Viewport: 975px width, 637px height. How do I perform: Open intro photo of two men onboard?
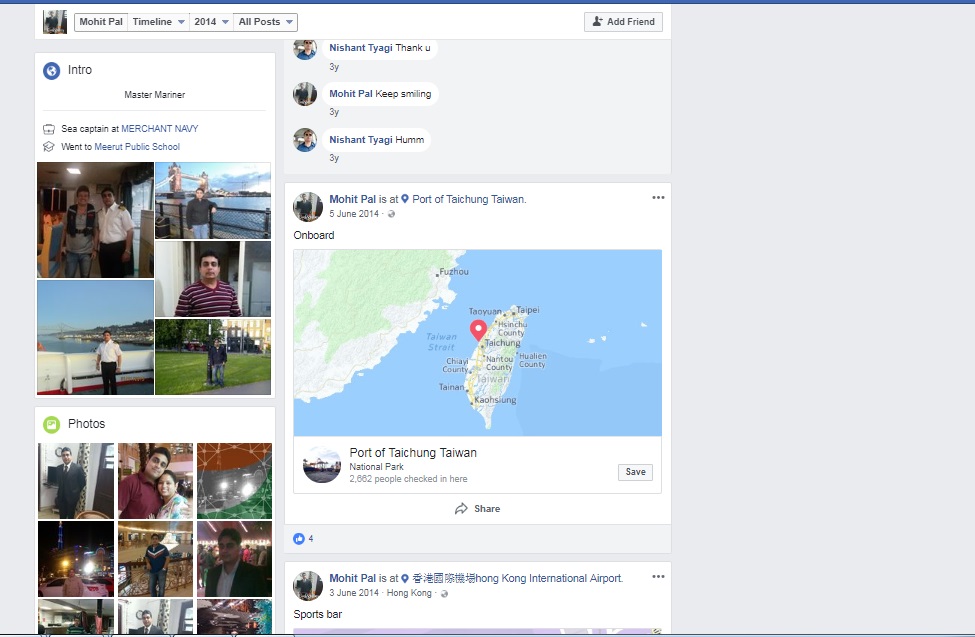coord(95,220)
